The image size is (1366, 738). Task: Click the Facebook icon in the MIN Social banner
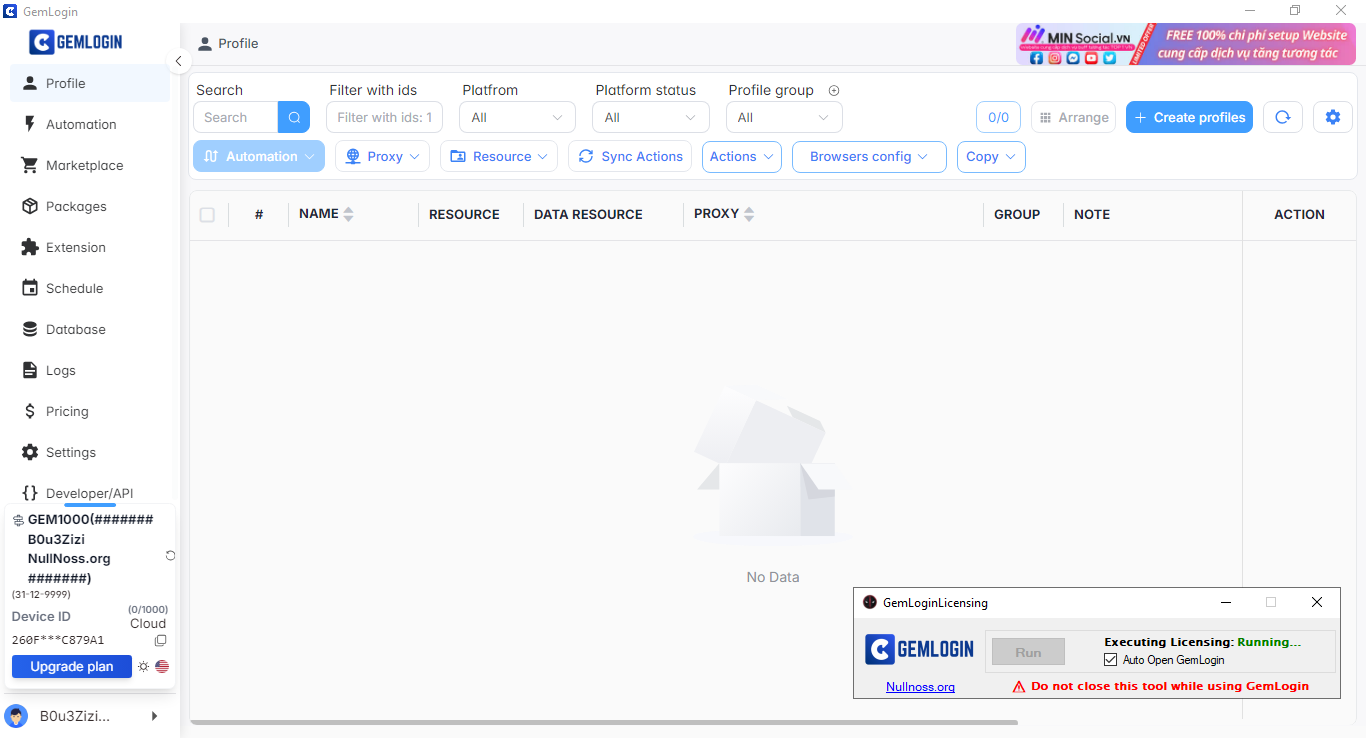click(x=1036, y=58)
